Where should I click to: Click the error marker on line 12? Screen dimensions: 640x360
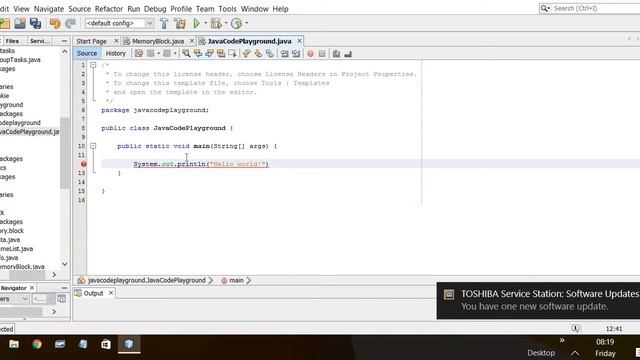(84, 164)
